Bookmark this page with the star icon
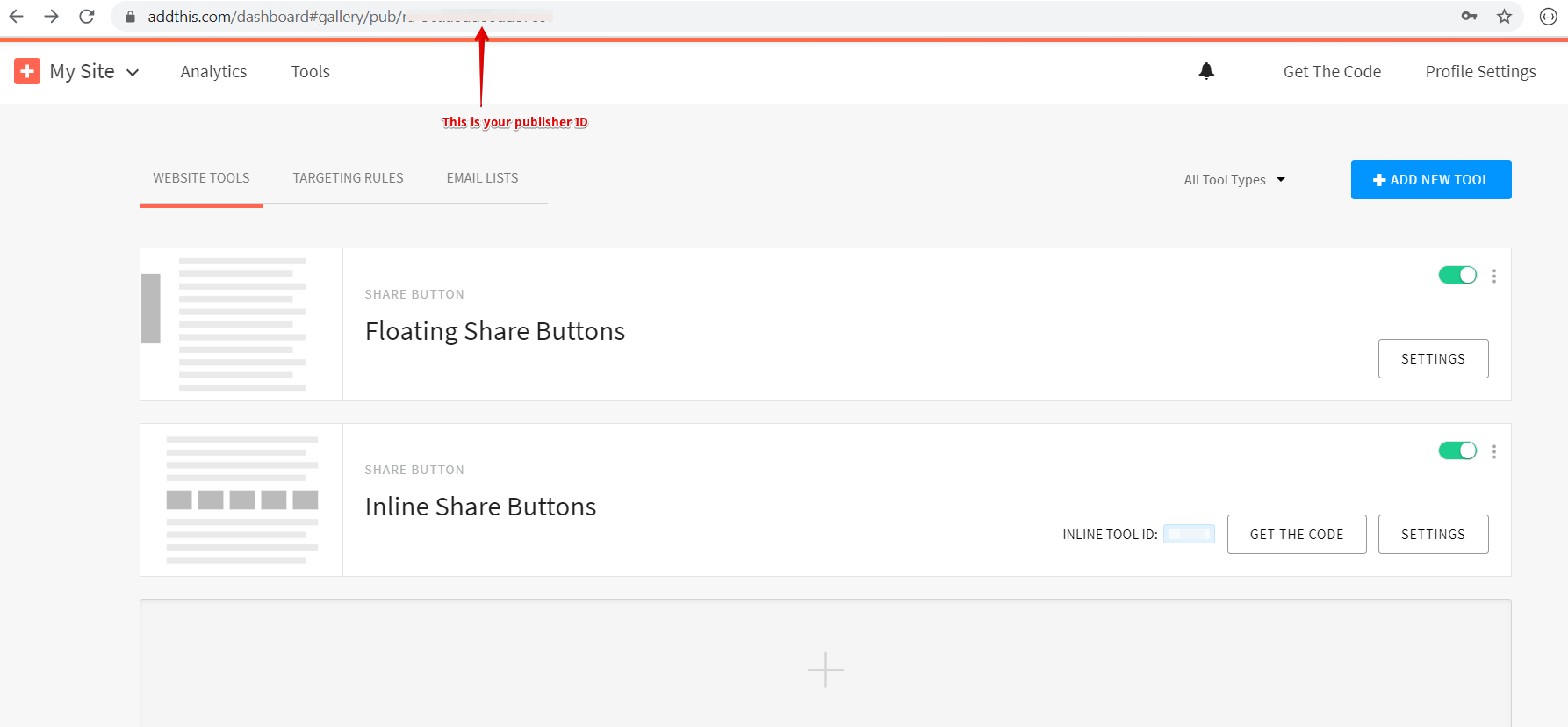This screenshot has height=727, width=1568. point(1505,17)
